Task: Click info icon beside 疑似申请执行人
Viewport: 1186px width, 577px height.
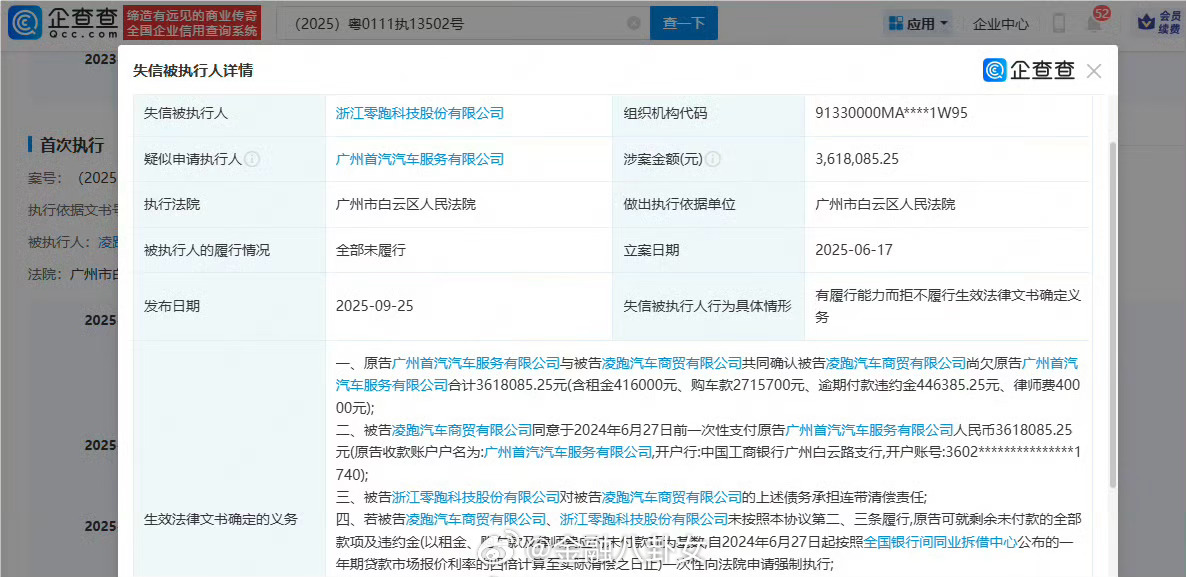Action: [x=253, y=159]
